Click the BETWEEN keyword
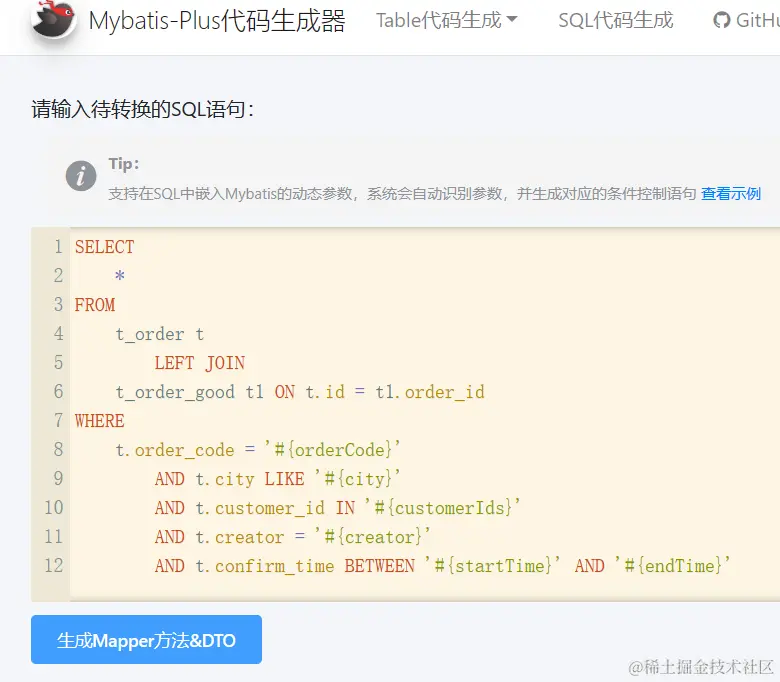This screenshot has width=780, height=682. point(380,566)
